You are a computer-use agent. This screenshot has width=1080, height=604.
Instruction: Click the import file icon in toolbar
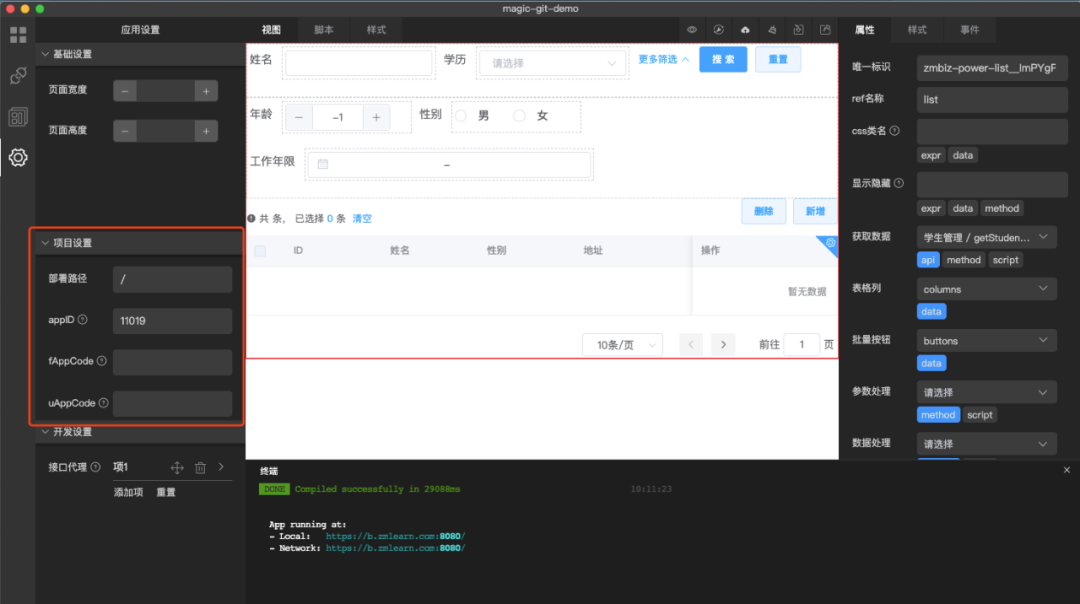(798, 30)
